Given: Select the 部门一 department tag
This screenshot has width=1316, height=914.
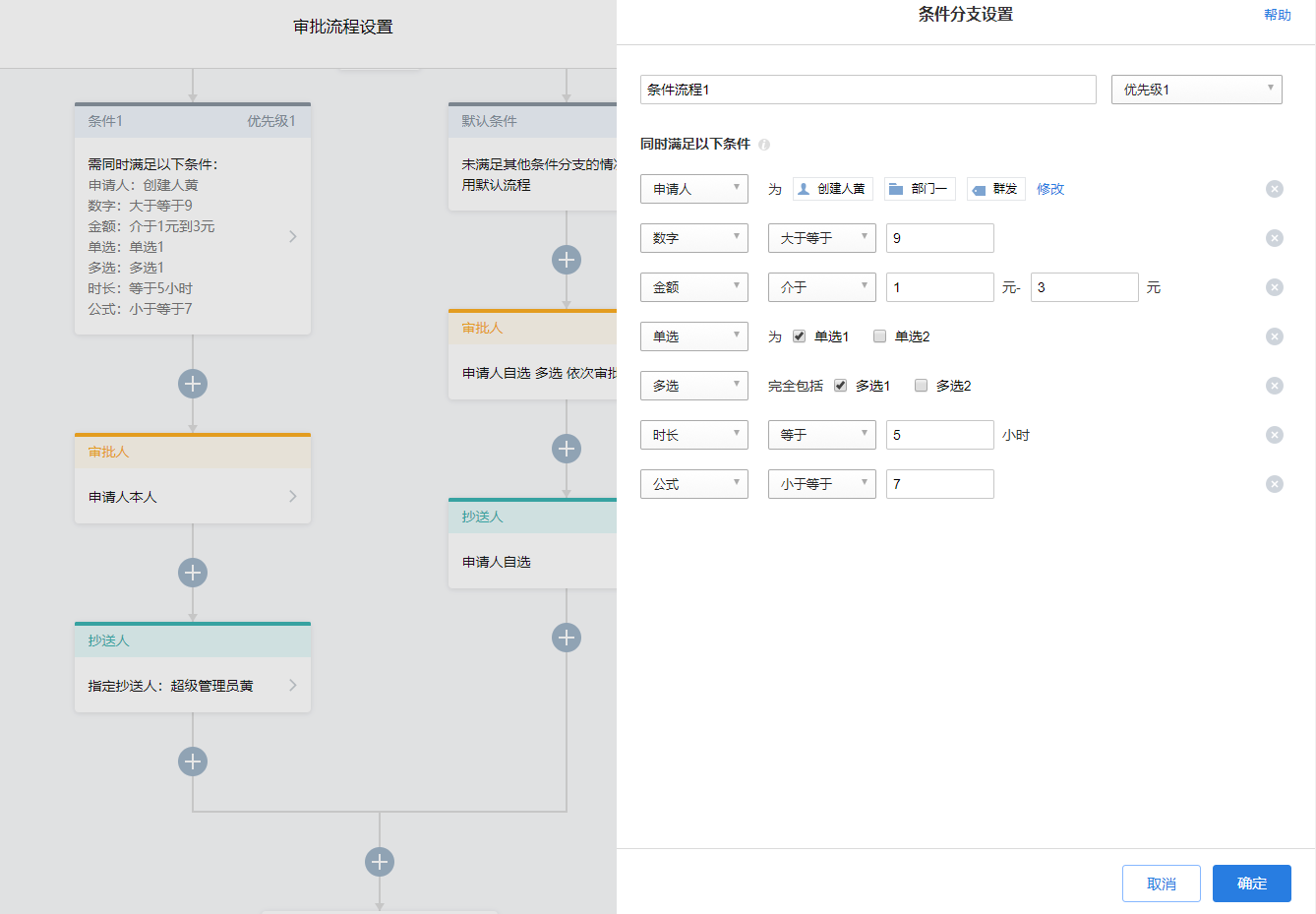Looking at the screenshot, I should pos(920,189).
